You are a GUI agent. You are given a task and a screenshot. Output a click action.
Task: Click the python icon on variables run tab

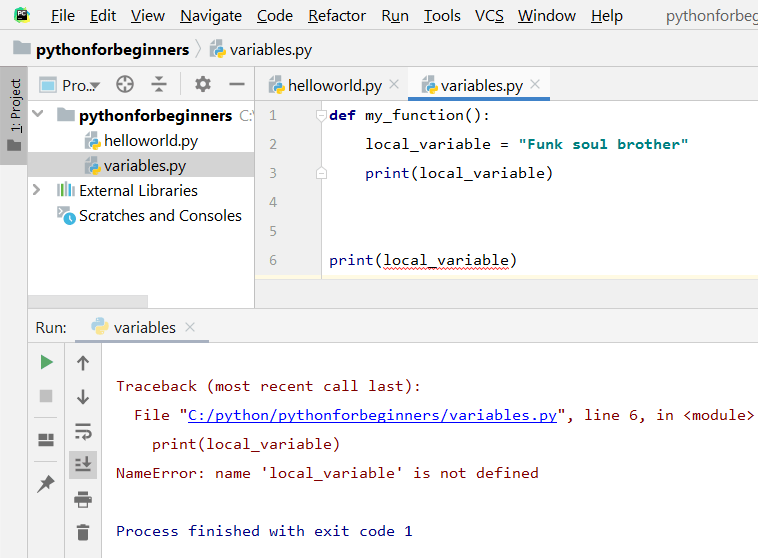click(x=100, y=326)
